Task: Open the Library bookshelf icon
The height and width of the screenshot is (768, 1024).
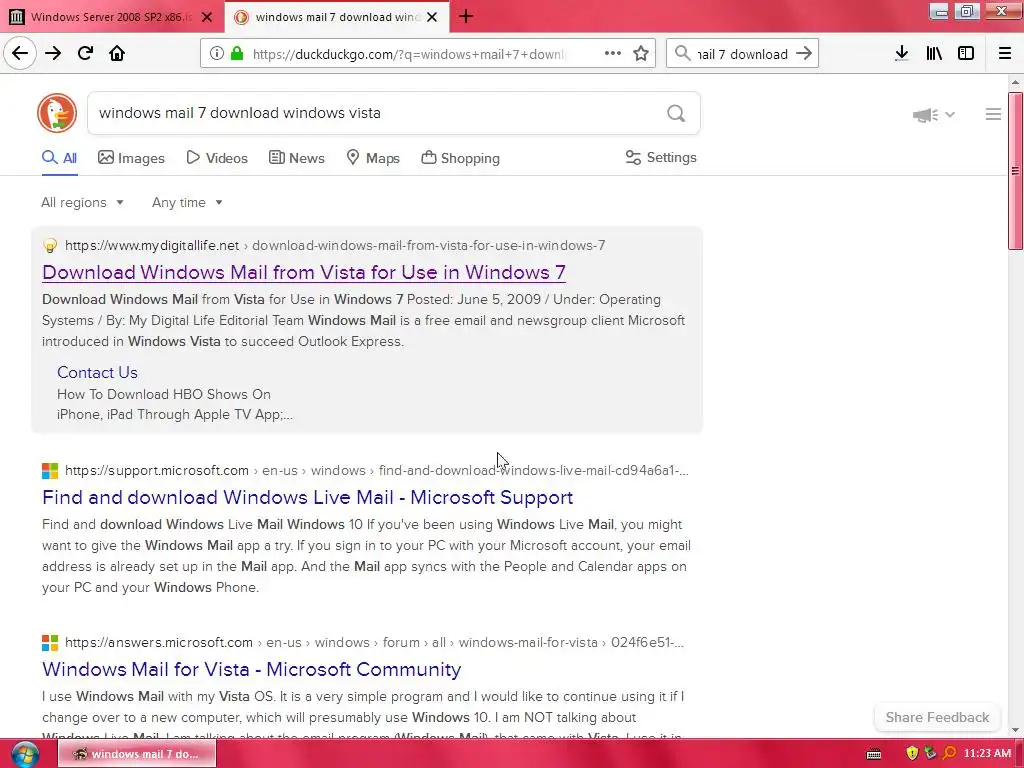Action: pos(934,54)
